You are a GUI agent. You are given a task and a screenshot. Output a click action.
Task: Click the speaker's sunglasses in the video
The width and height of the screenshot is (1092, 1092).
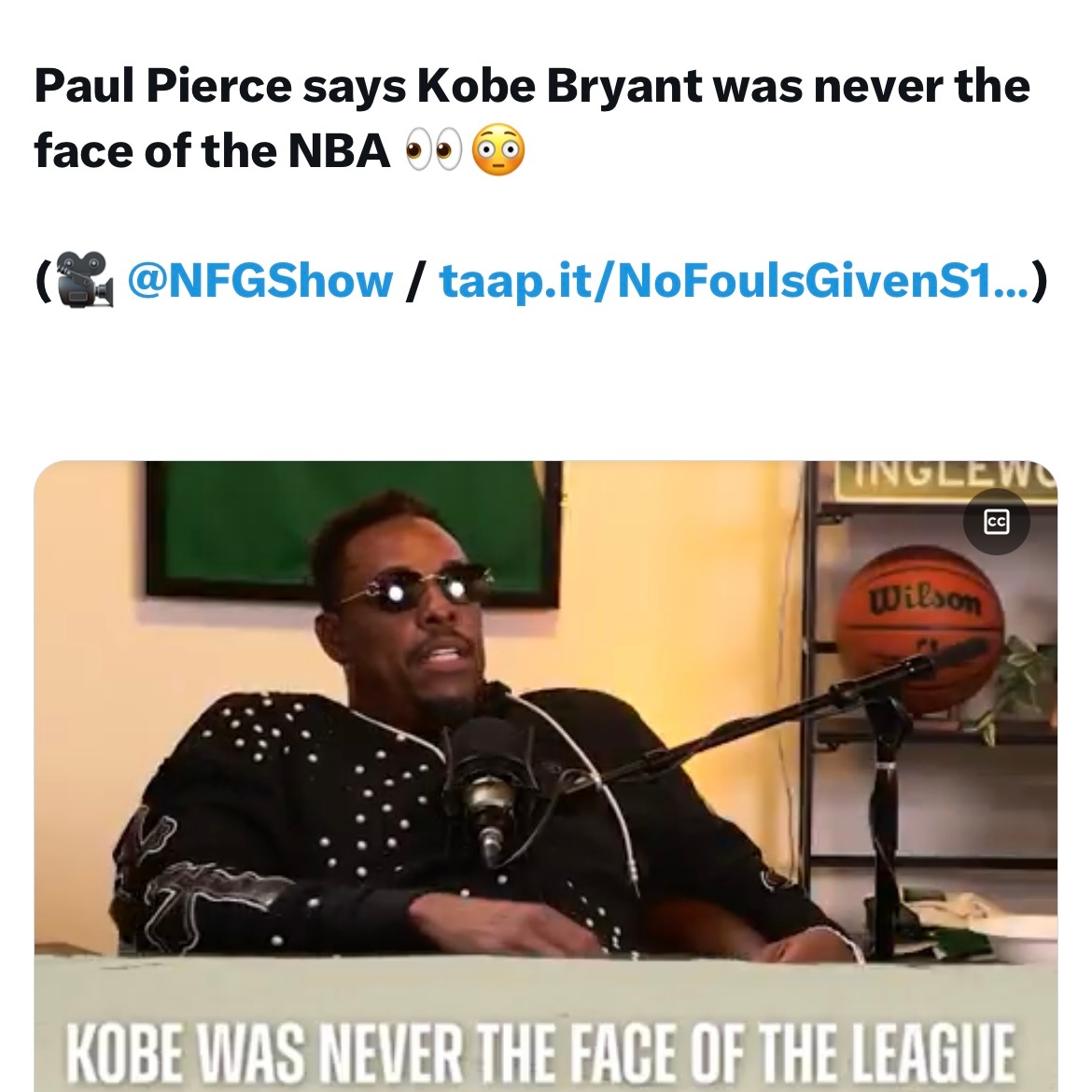[415, 591]
